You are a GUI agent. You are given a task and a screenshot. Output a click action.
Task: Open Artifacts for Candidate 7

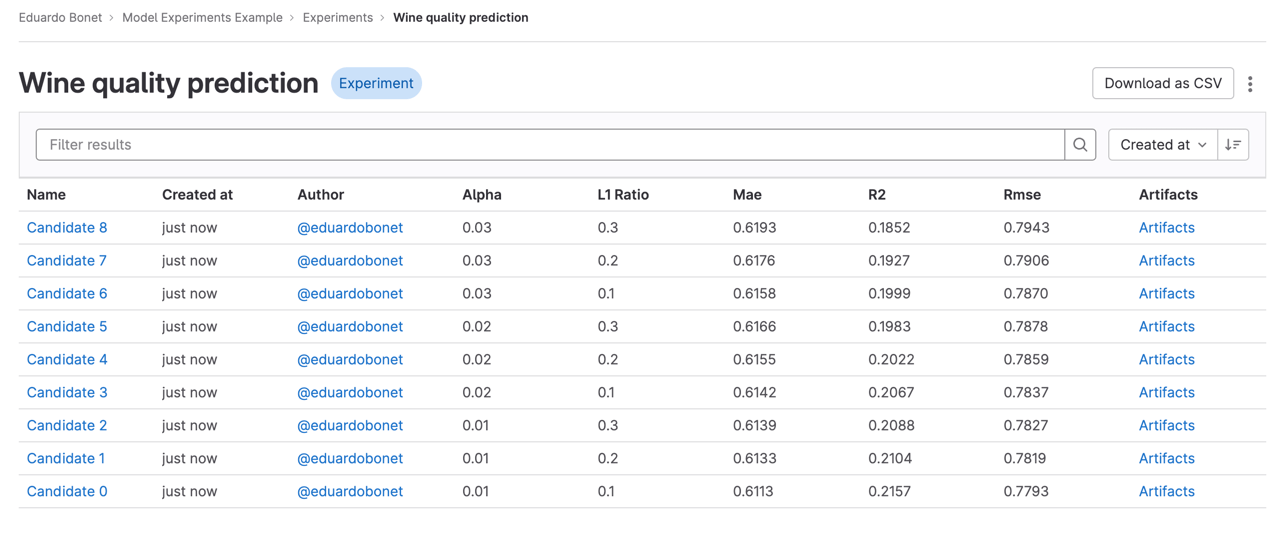pos(1166,261)
